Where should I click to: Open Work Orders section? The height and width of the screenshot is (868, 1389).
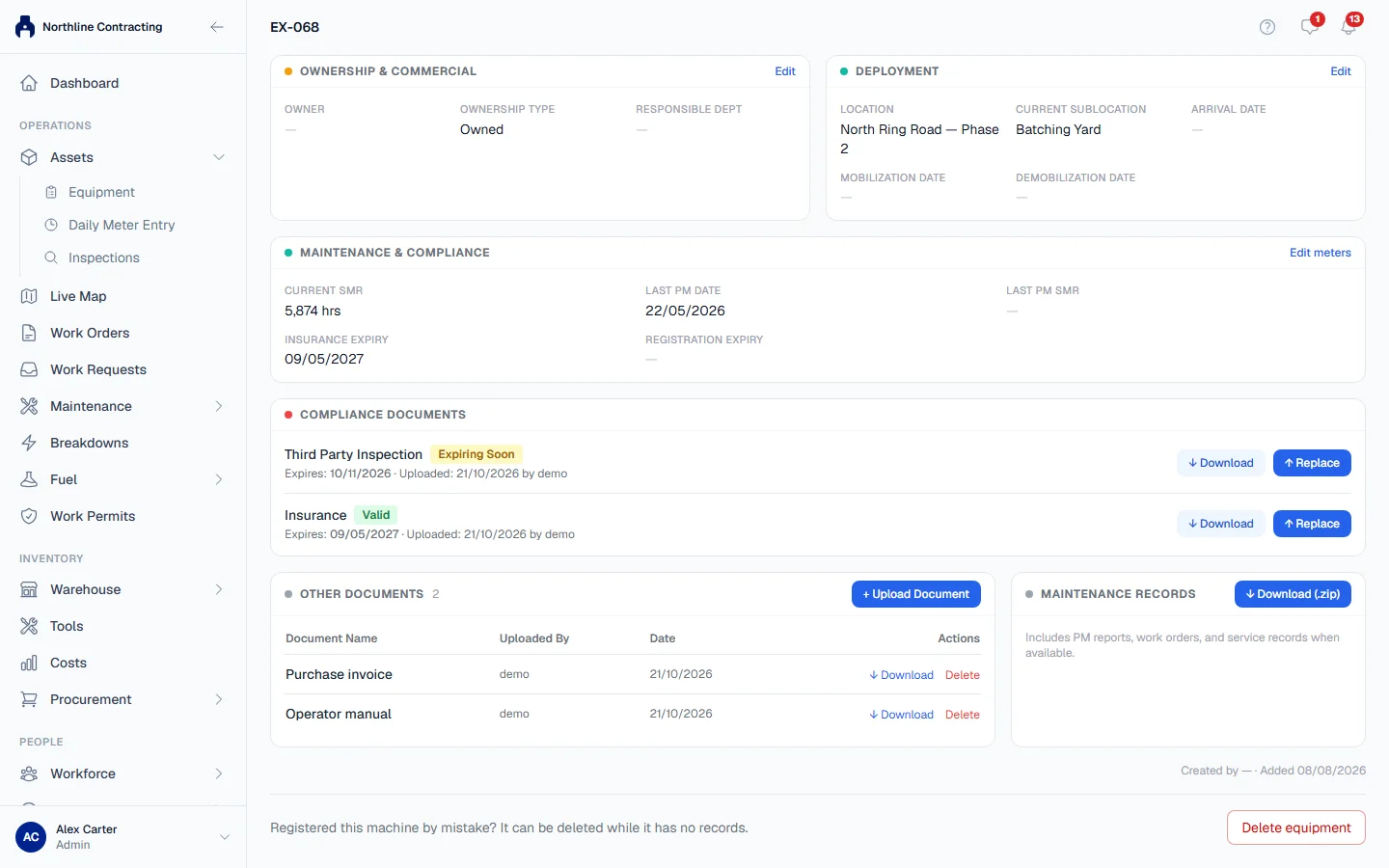click(x=123, y=333)
